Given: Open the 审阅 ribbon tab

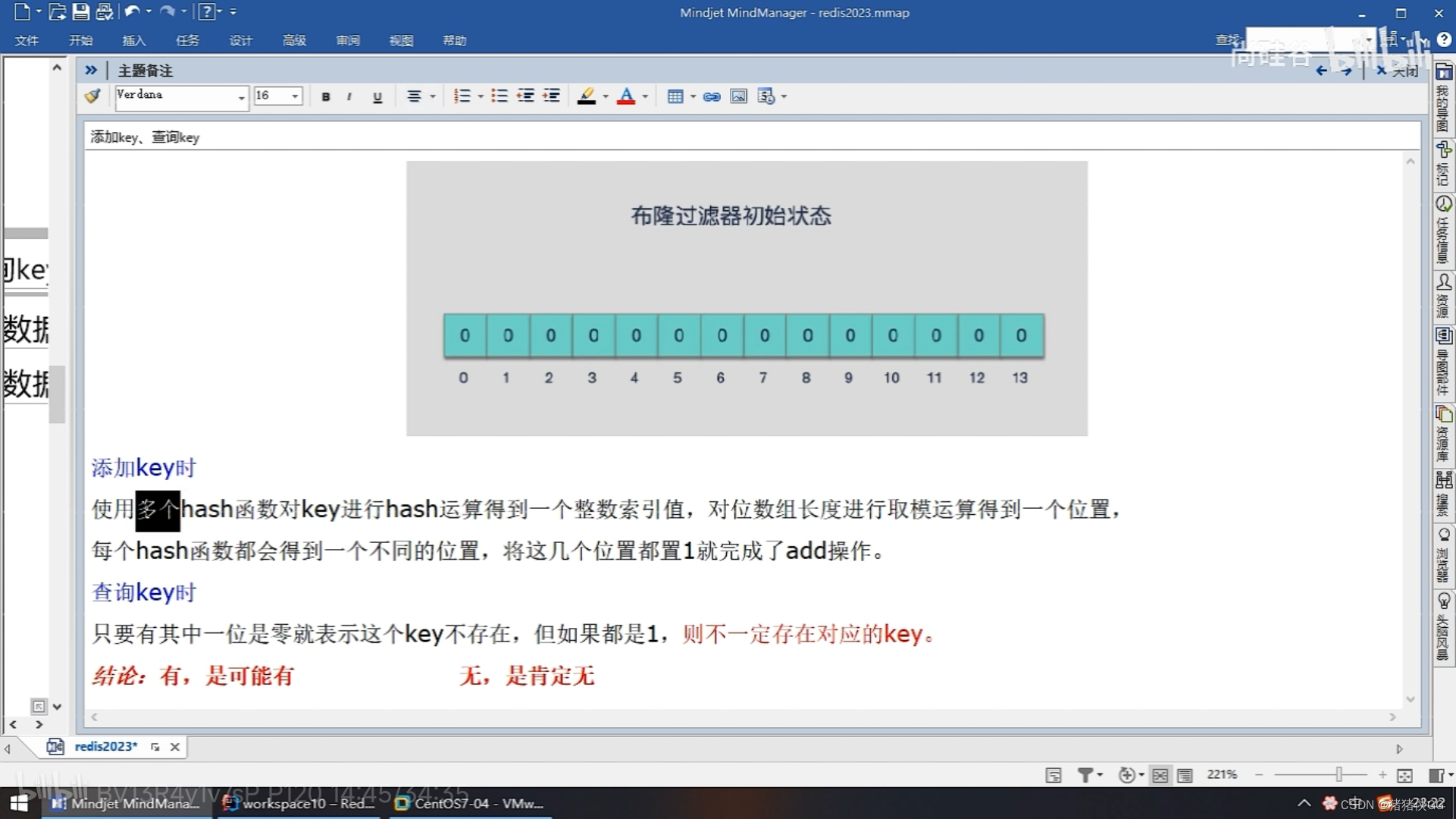Looking at the screenshot, I should click(348, 40).
